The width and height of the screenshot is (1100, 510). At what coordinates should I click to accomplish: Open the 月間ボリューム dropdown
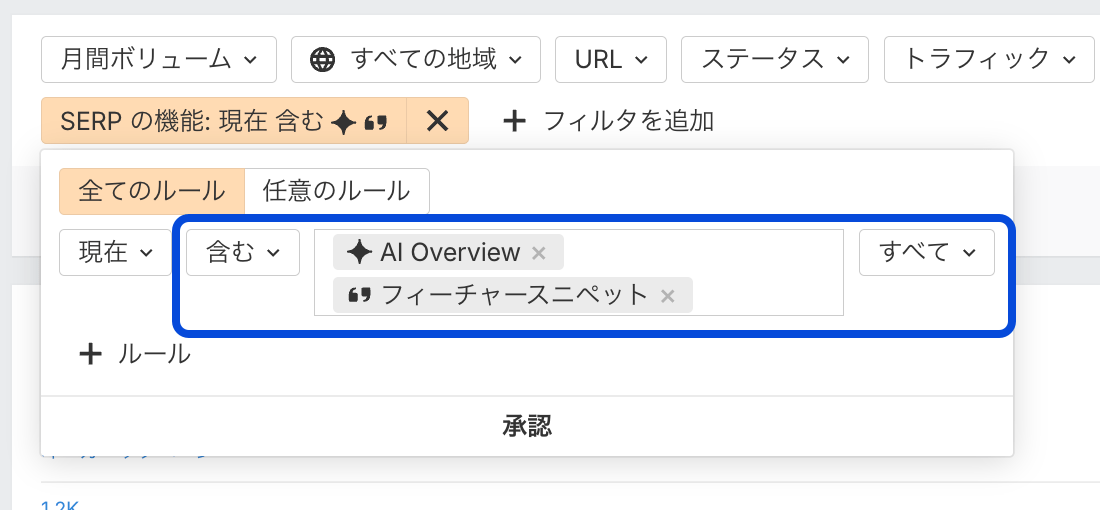click(x=159, y=60)
